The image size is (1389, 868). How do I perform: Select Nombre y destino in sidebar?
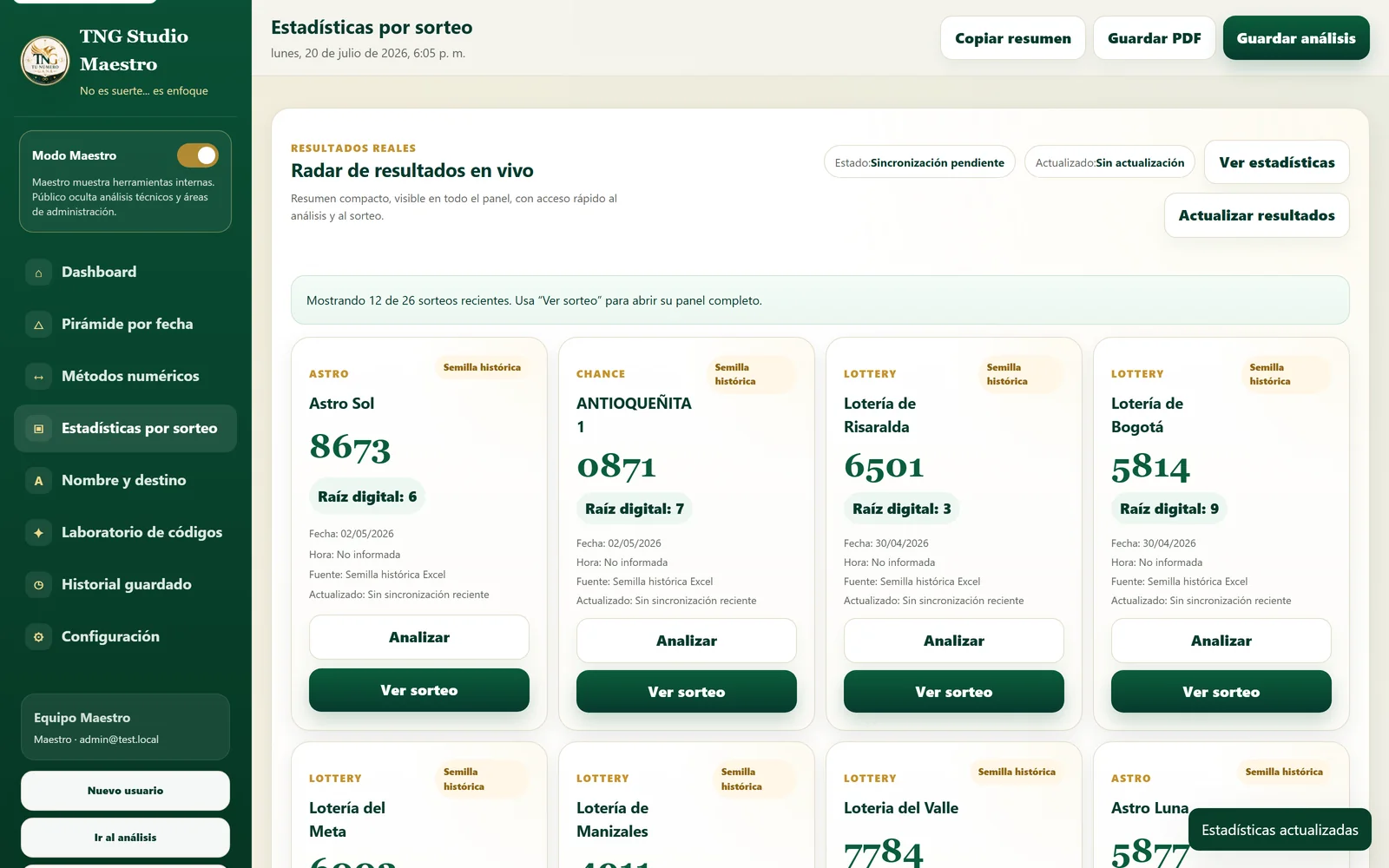tap(125, 481)
